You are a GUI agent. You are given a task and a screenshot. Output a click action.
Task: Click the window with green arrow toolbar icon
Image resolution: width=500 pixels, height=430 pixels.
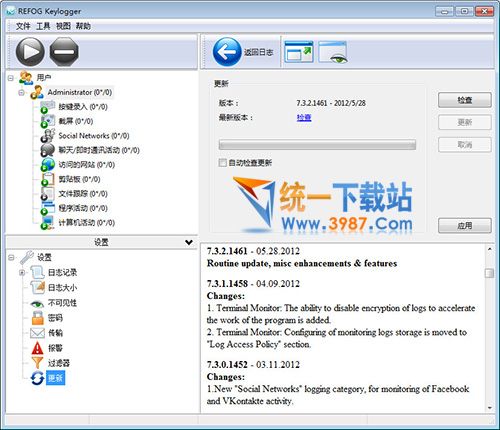coord(299,52)
